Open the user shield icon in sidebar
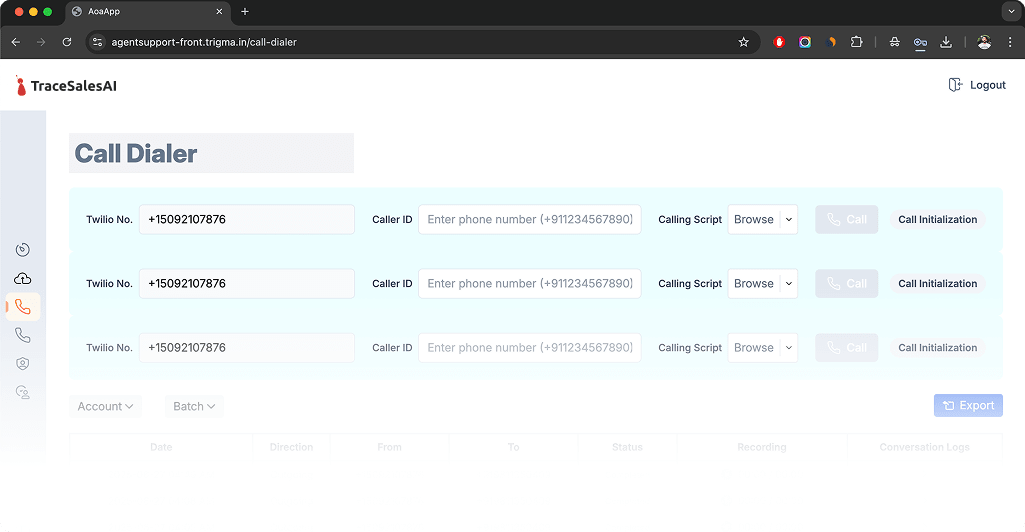 point(22,364)
